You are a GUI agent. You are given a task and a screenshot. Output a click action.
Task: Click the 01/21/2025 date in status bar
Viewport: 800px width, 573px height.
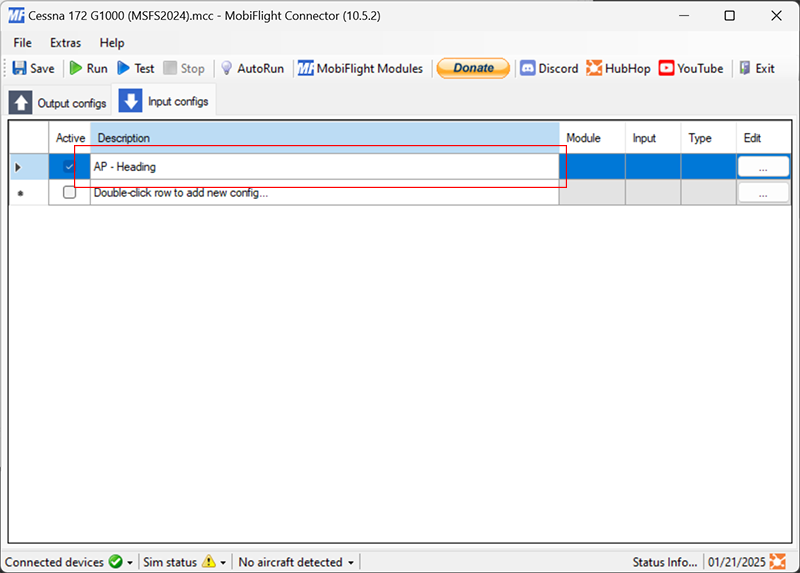coord(737,562)
